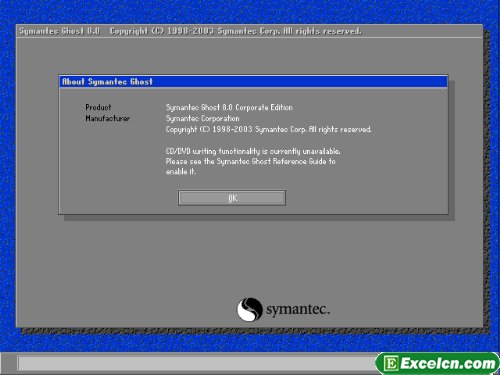Click the About Symantec Ghost title bar
This screenshot has height=375, width=500.
253,82
